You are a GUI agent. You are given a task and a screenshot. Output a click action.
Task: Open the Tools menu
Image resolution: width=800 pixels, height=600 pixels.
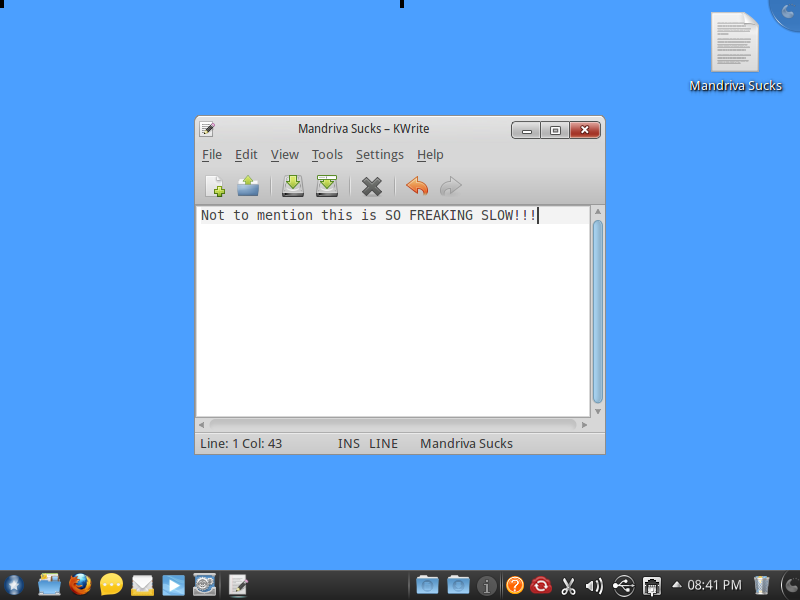click(x=327, y=155)
